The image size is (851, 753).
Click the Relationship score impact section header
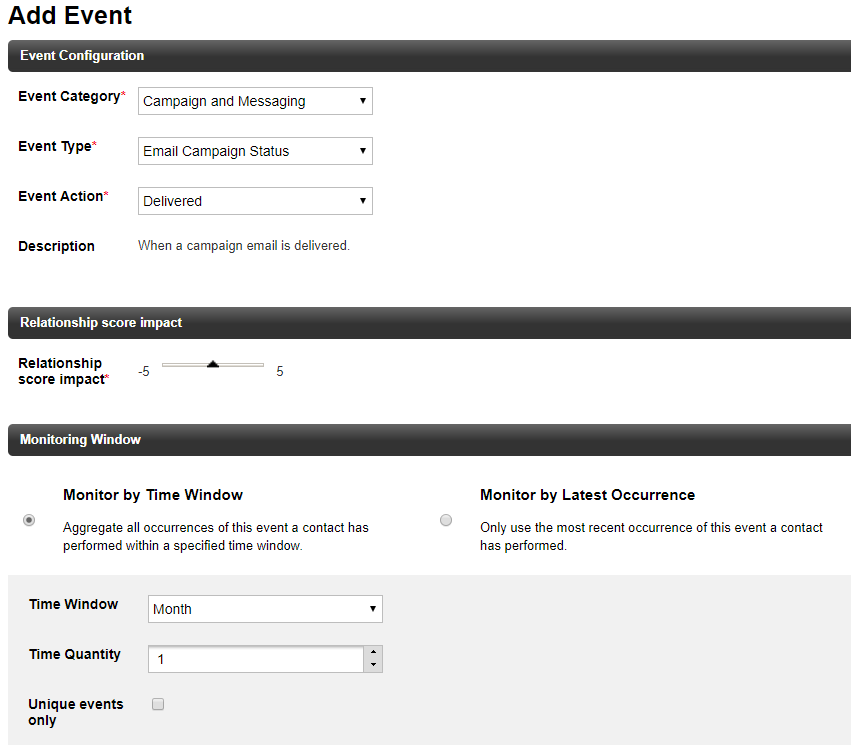pyautogui.click(x=101, y=323)
